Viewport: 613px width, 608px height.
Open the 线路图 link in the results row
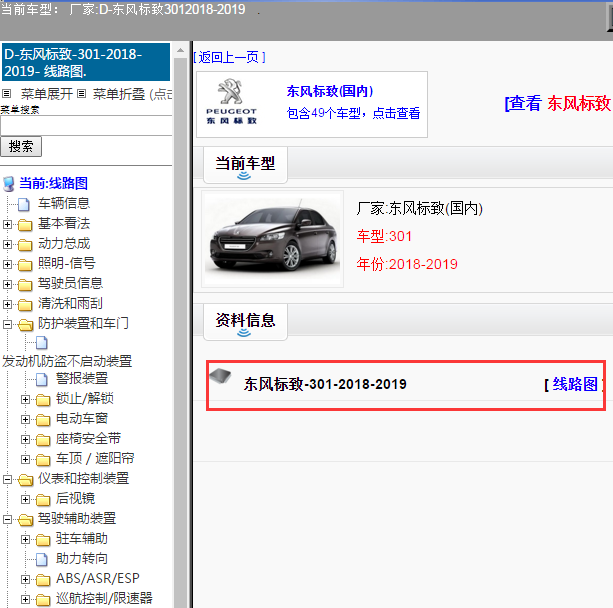(x=575, y=384)
